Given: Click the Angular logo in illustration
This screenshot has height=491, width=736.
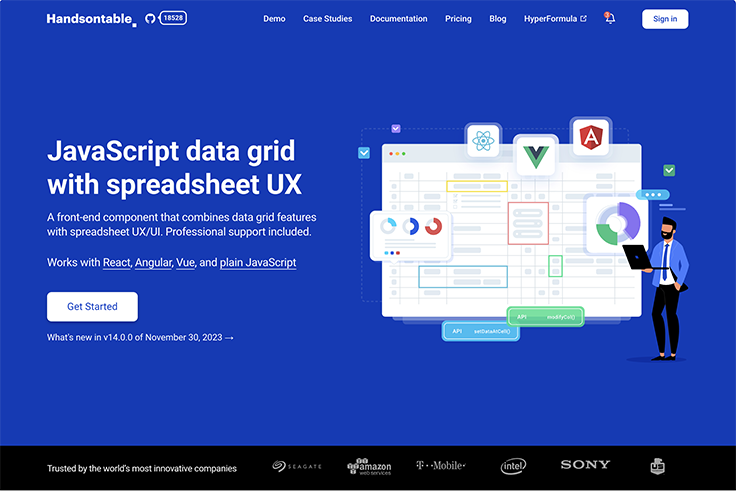Looking at the screenshot, I should point(591,137).
